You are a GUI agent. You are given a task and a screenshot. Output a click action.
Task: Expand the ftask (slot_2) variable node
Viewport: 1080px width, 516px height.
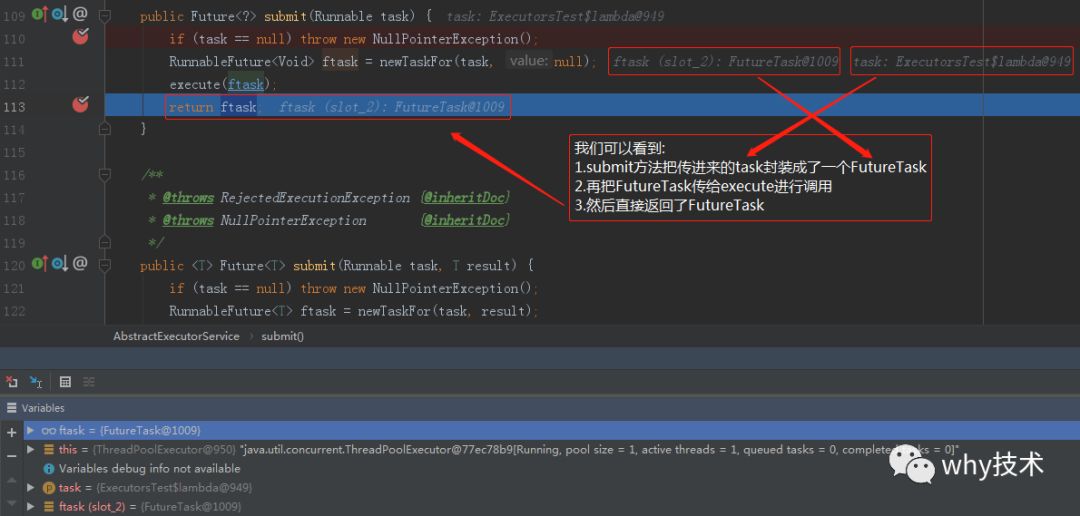pyautogui.click(x=30, y=506)
